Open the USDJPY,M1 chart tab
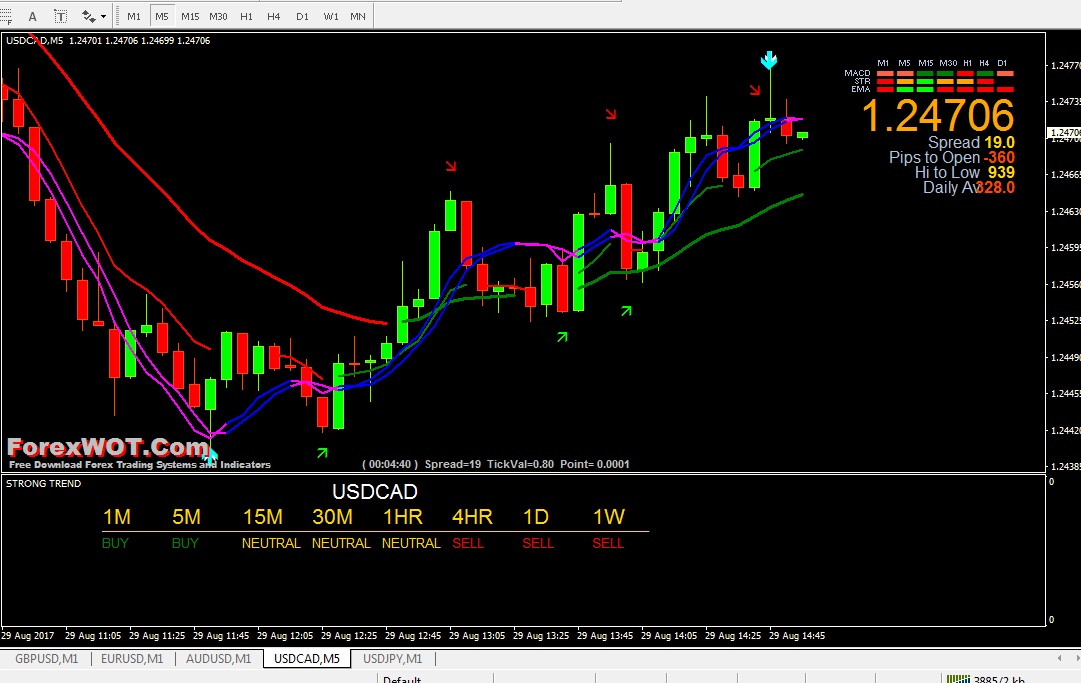Screen dimensions: 1081x683 pyautogui.click(x=392, y=659)
